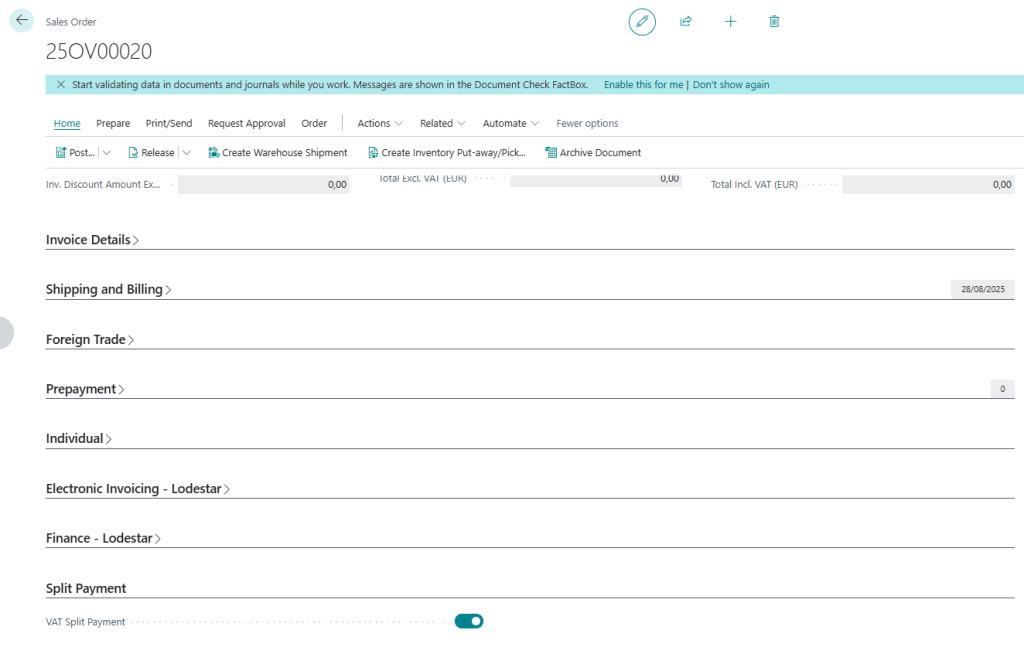Click the back arrow icon
The image size is (1024, 647).
pos(22,20)
